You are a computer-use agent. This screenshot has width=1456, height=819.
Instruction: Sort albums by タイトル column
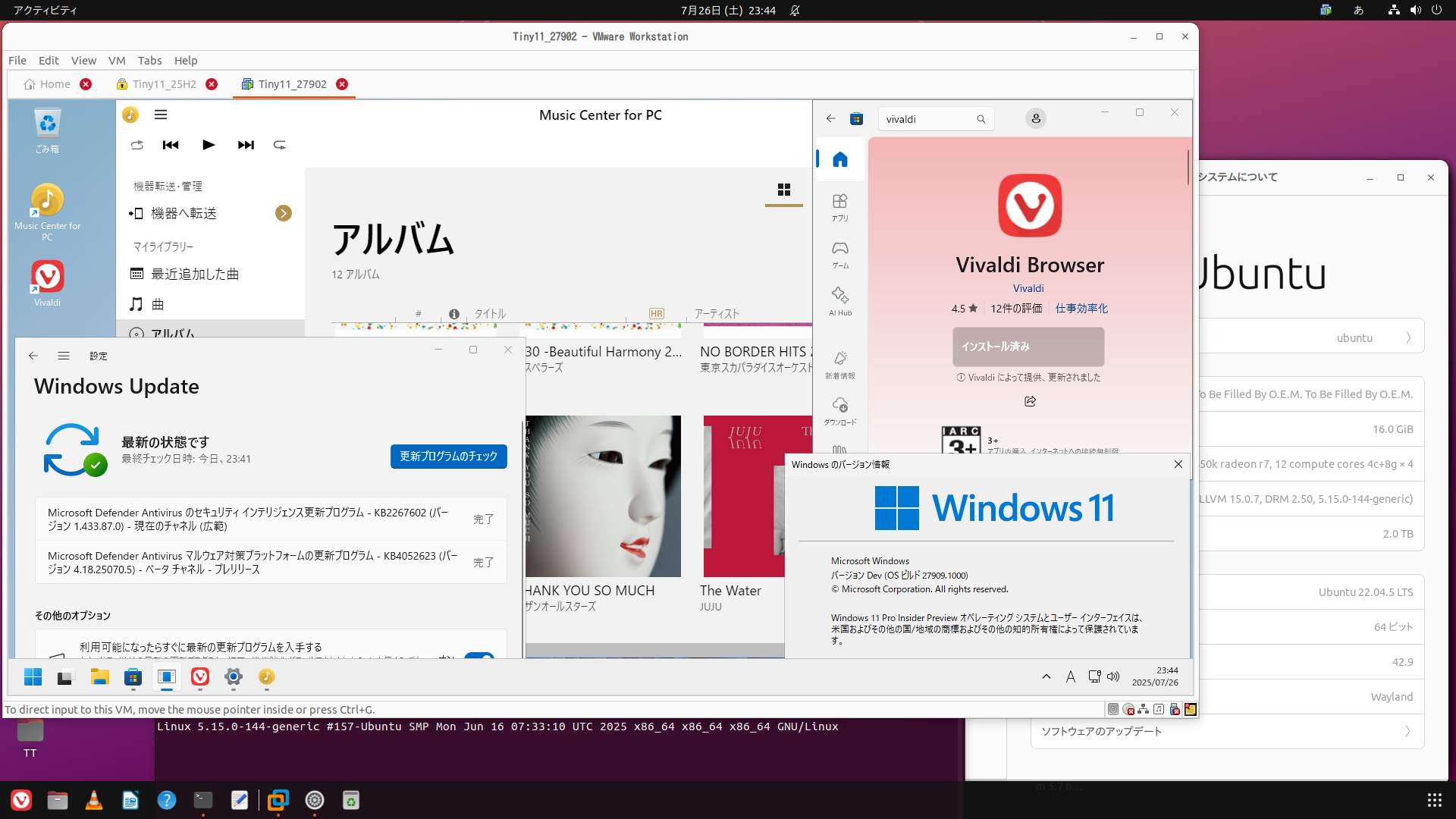pos(490,313)
